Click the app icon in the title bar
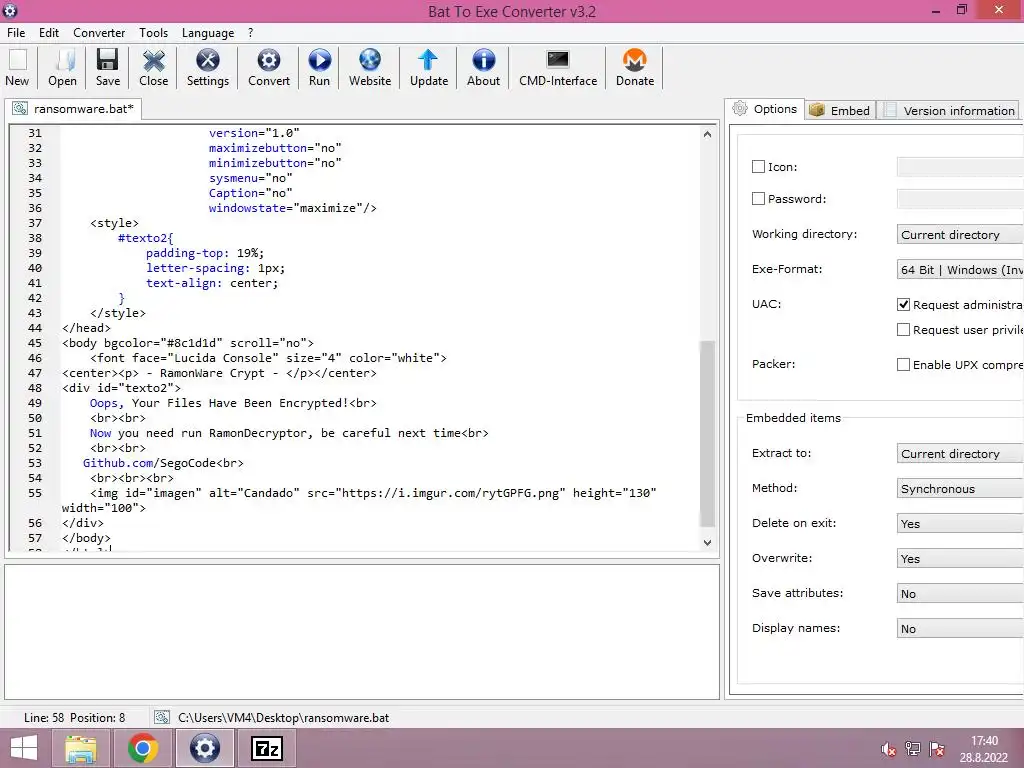The width and height of the screenshot is (1024, 768). (x=10, y=10)
